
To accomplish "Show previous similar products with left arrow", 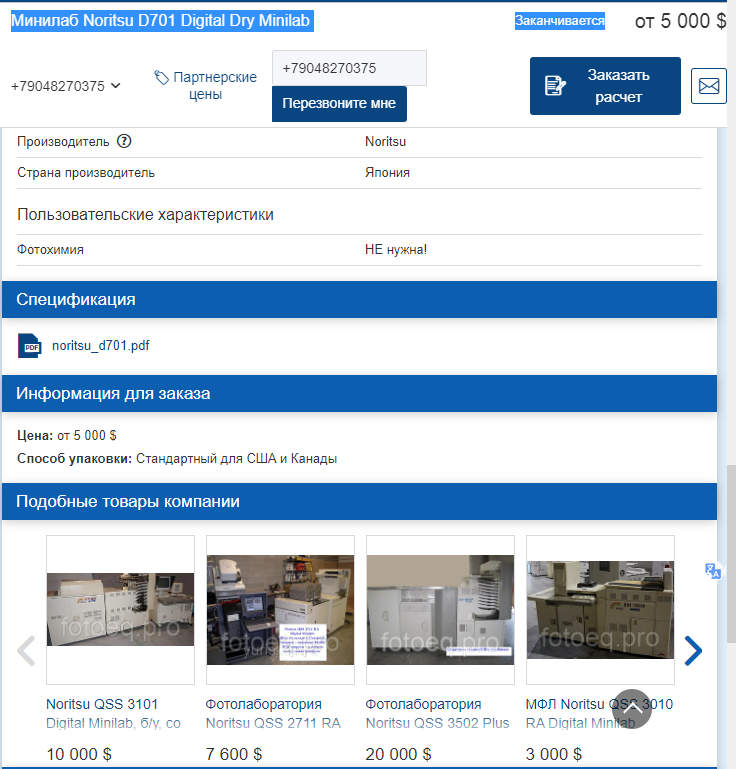I will point(26,651).
